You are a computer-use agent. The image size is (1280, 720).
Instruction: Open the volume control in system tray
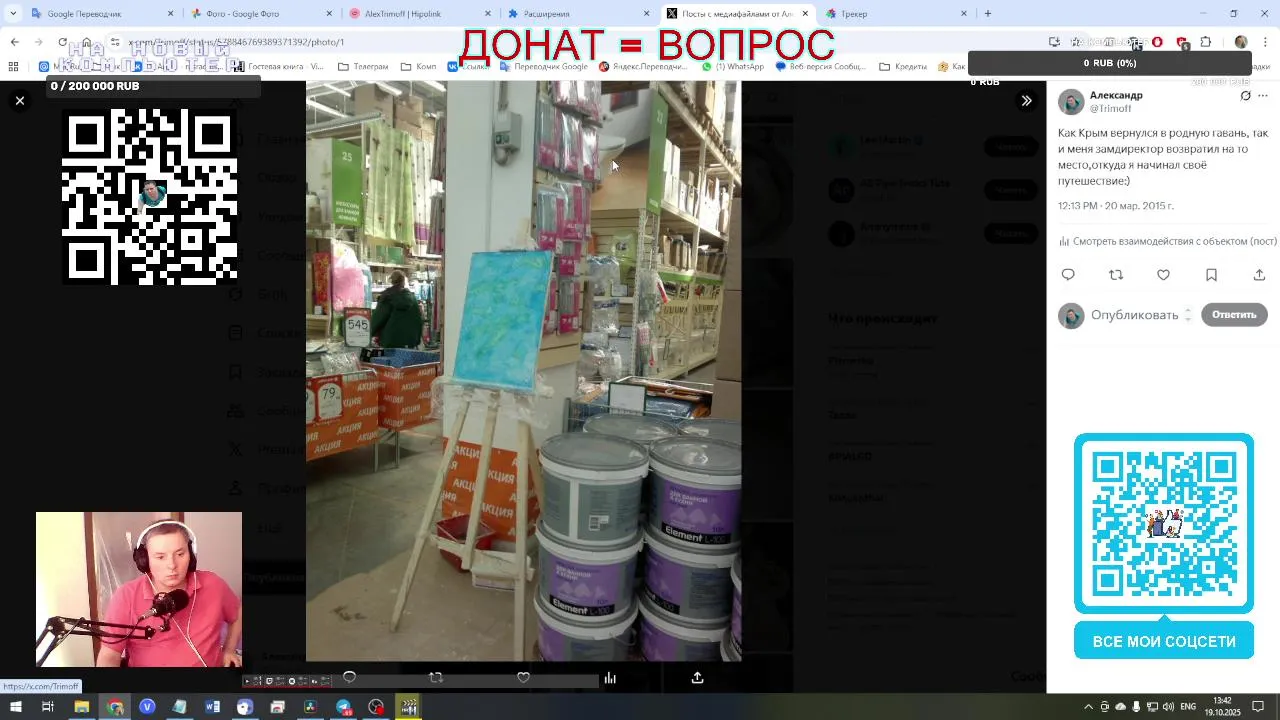(1166, 707)
